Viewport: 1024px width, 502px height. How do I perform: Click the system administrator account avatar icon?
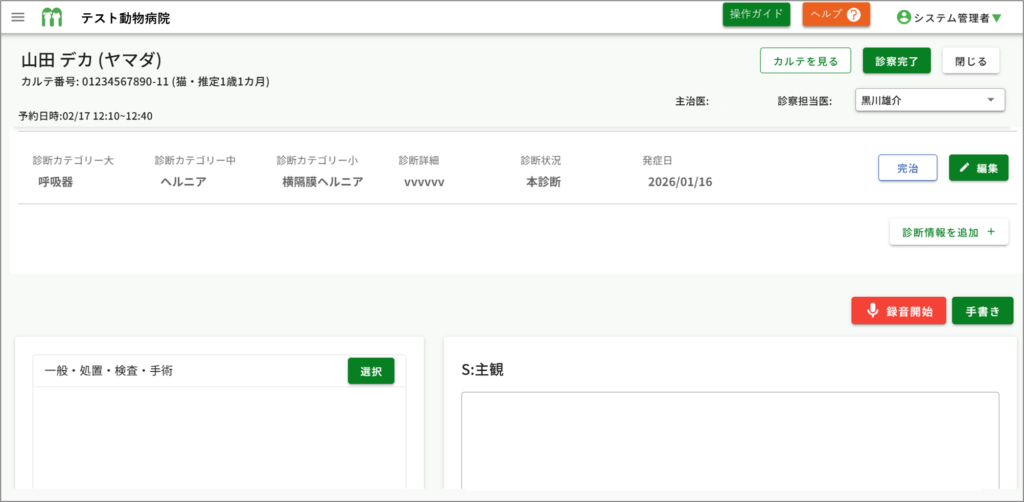[904, 17]
